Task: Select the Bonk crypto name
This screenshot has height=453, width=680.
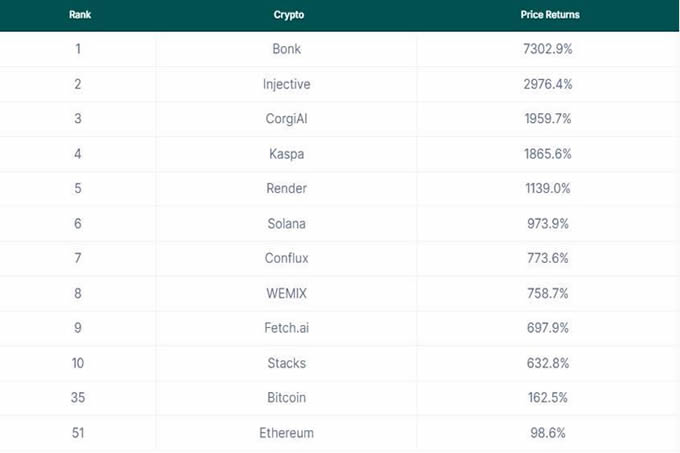Action: pyautogui.click(x=286, y=48)
